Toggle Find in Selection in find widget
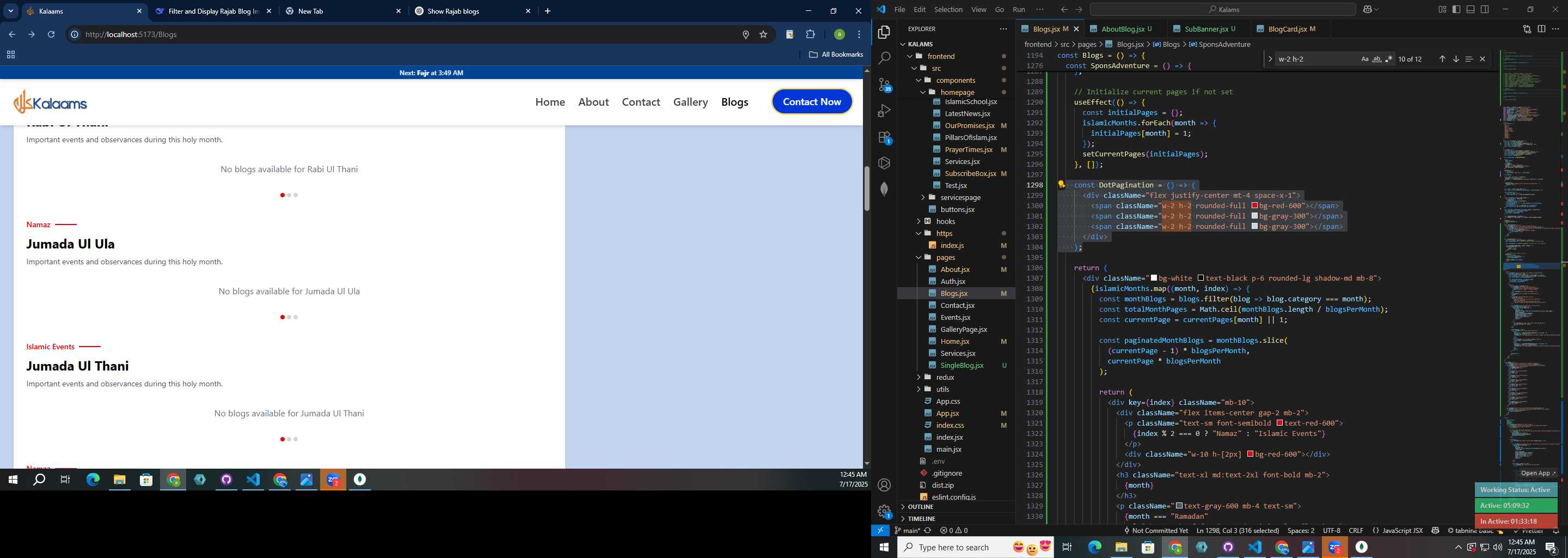1568x558 pixels. pyautogui.click(x=1469, y=59)
